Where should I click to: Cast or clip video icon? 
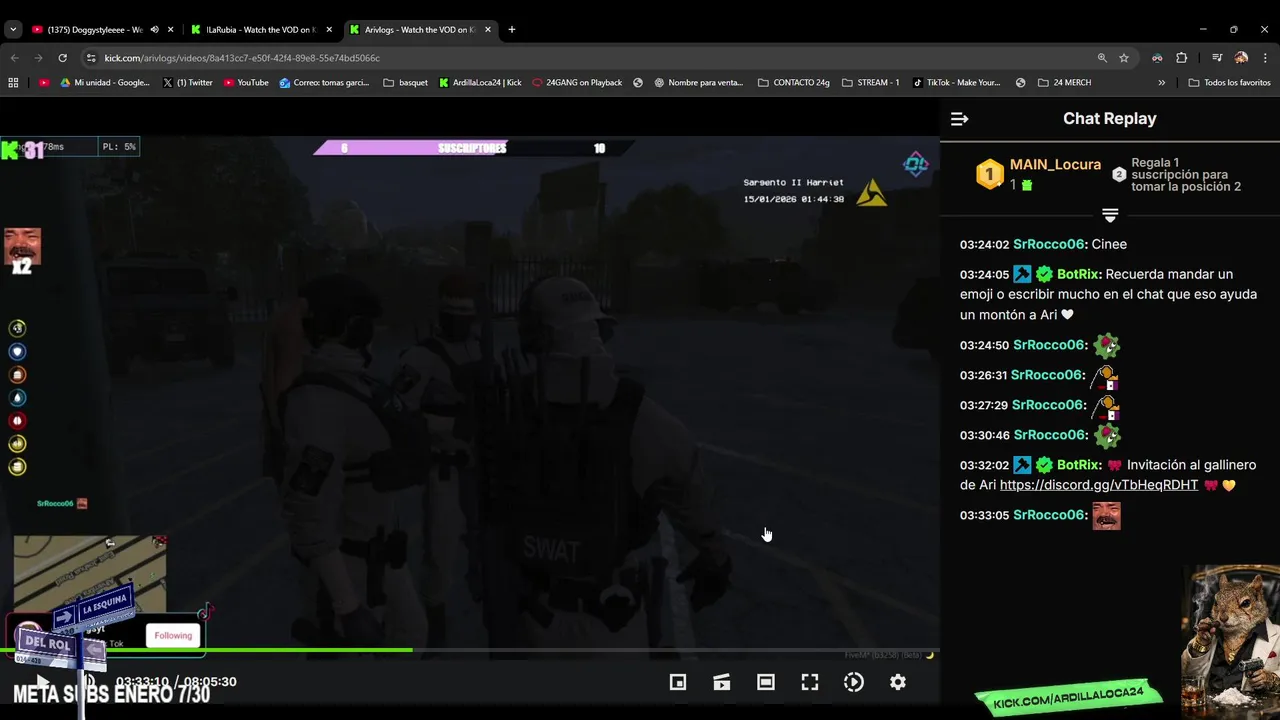722,682
